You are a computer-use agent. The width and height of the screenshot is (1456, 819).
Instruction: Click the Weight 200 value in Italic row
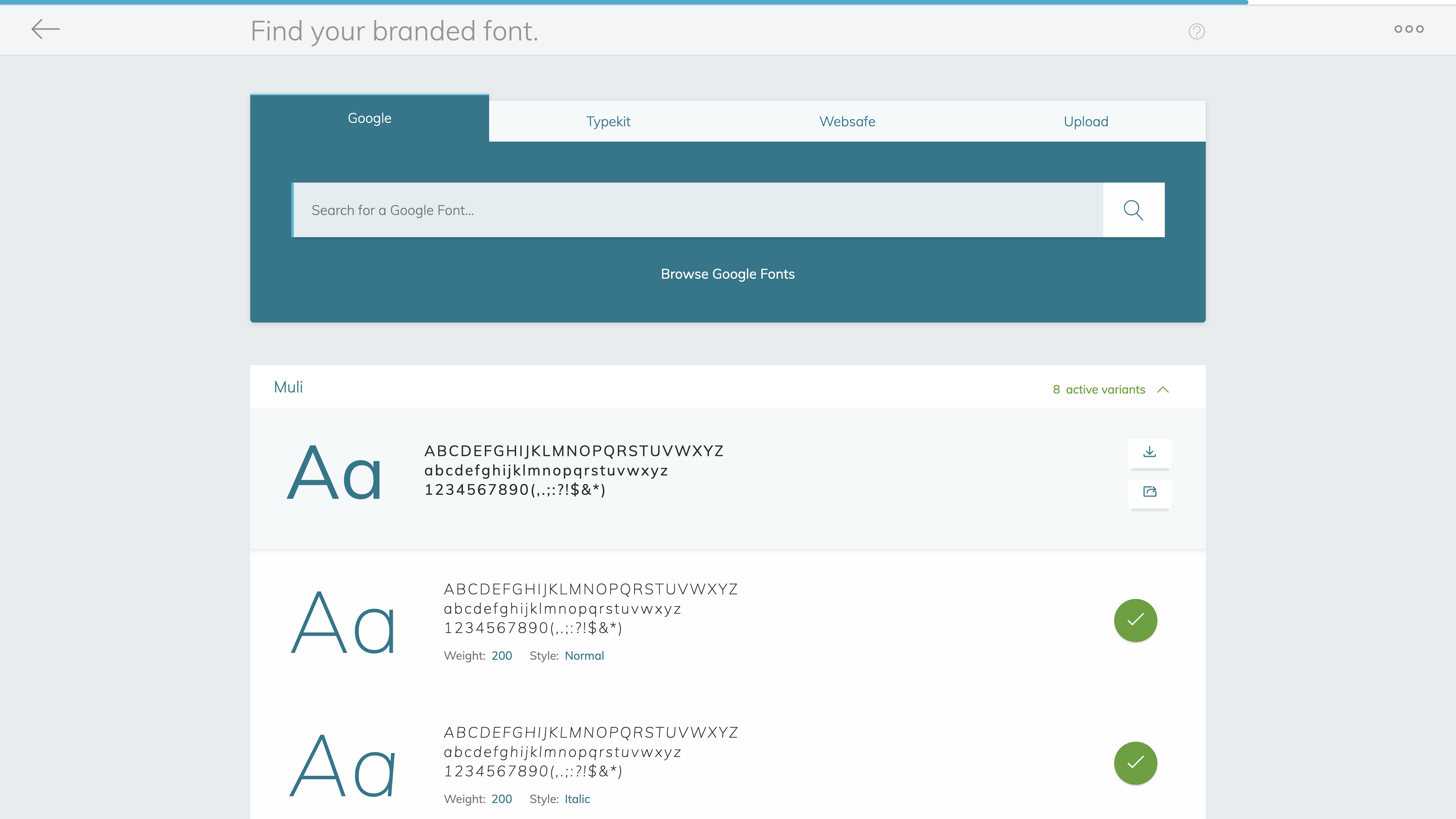pos(501,799)
